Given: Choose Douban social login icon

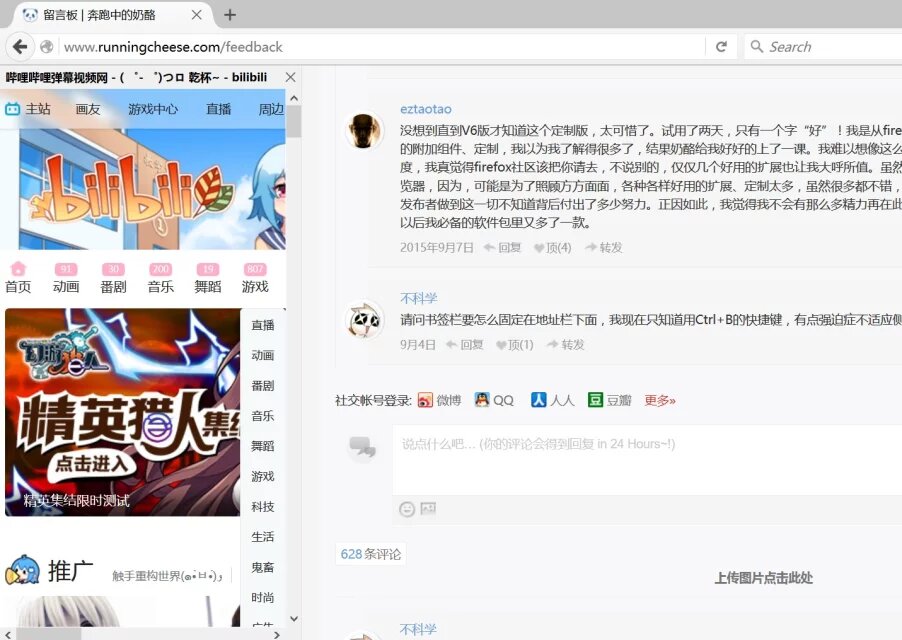Looking at the screenshot, I should 596,400.
